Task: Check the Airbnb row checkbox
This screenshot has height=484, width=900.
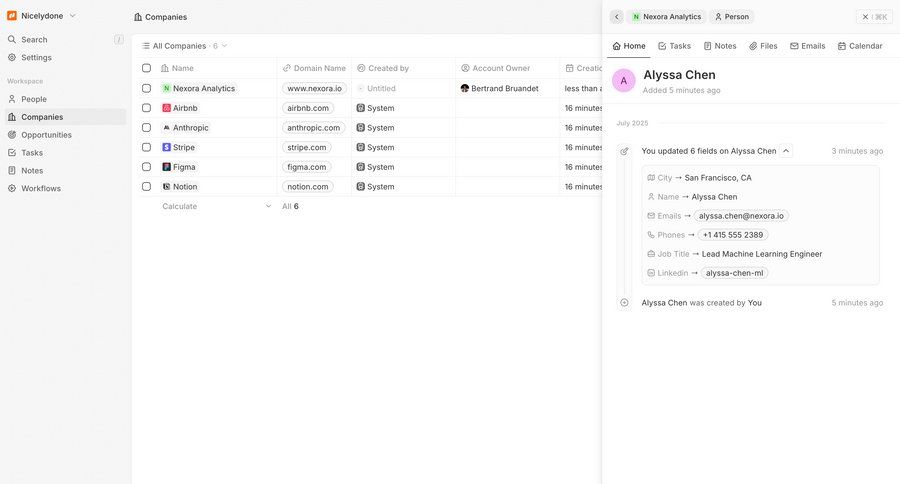Action: (x=146, y=108)
